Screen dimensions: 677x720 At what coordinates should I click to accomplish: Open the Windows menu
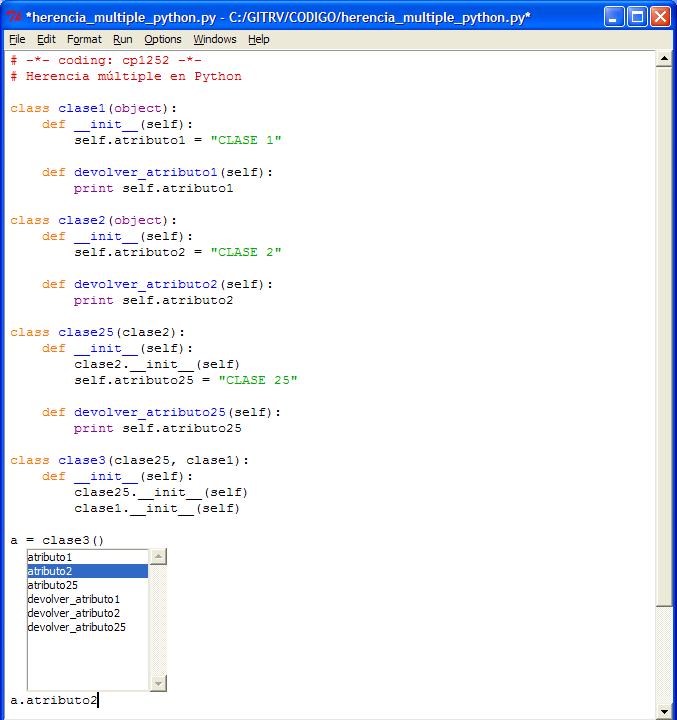pyautogui.click(x=214, y=39)
